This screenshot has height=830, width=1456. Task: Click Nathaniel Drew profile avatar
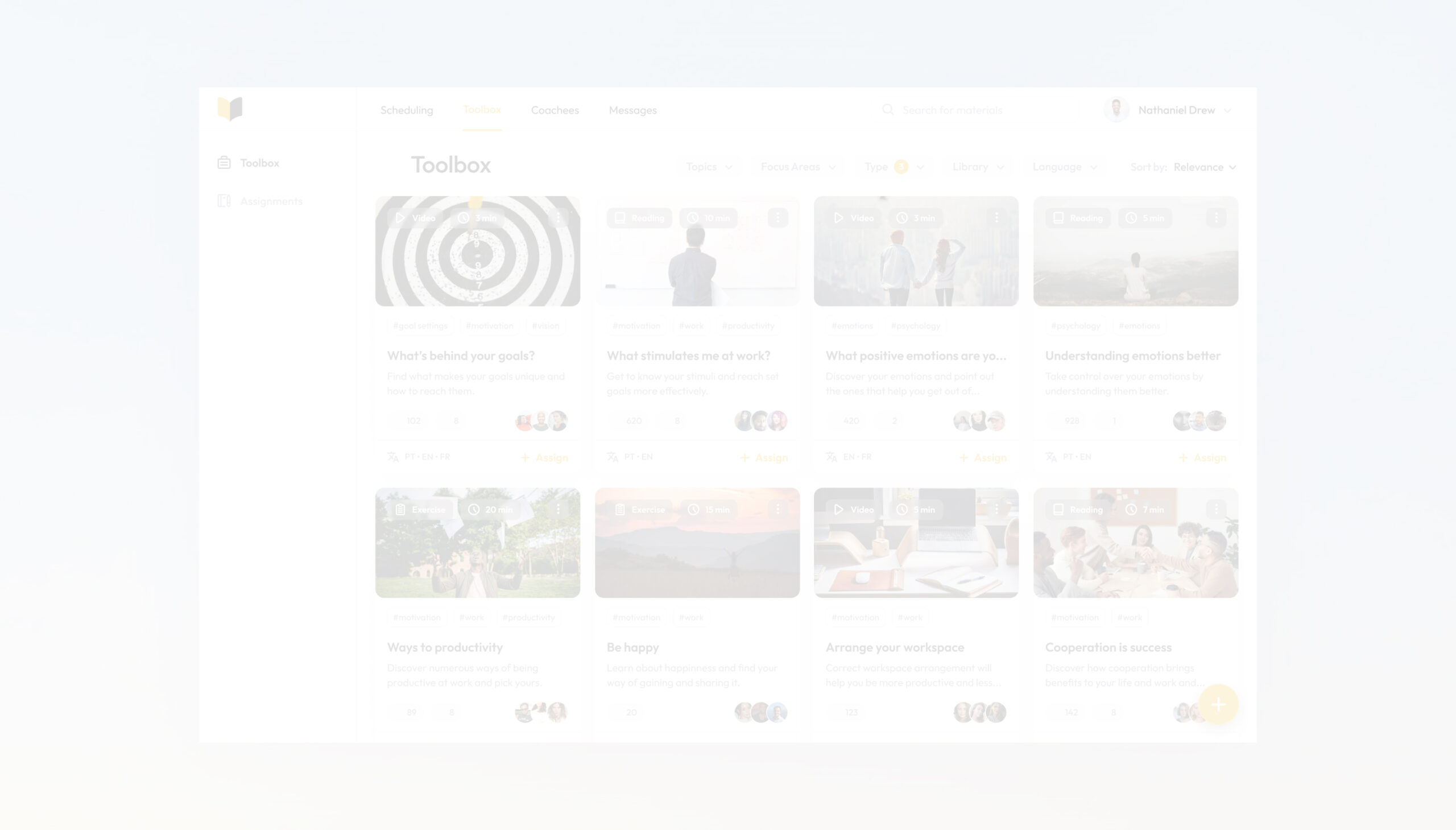tap(1116, 109)
